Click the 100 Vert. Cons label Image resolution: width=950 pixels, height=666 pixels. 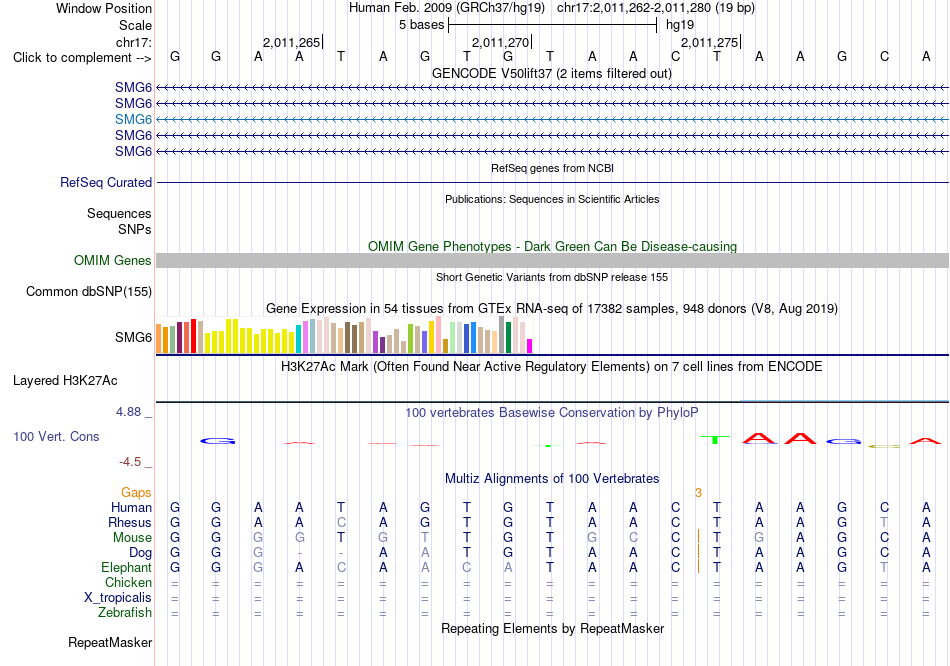[x=56, y=436]
